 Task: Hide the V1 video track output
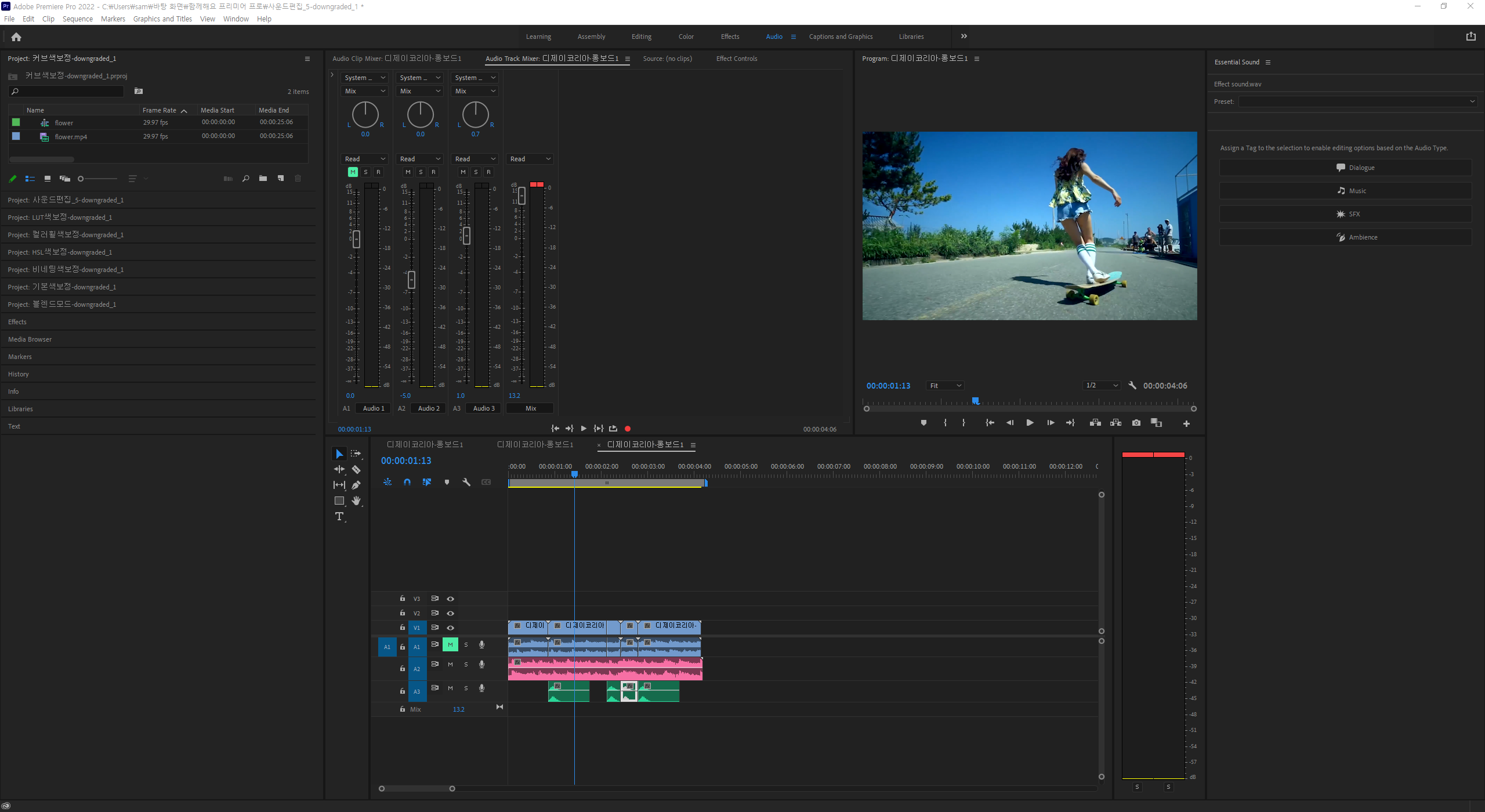(x=450, y=628)
